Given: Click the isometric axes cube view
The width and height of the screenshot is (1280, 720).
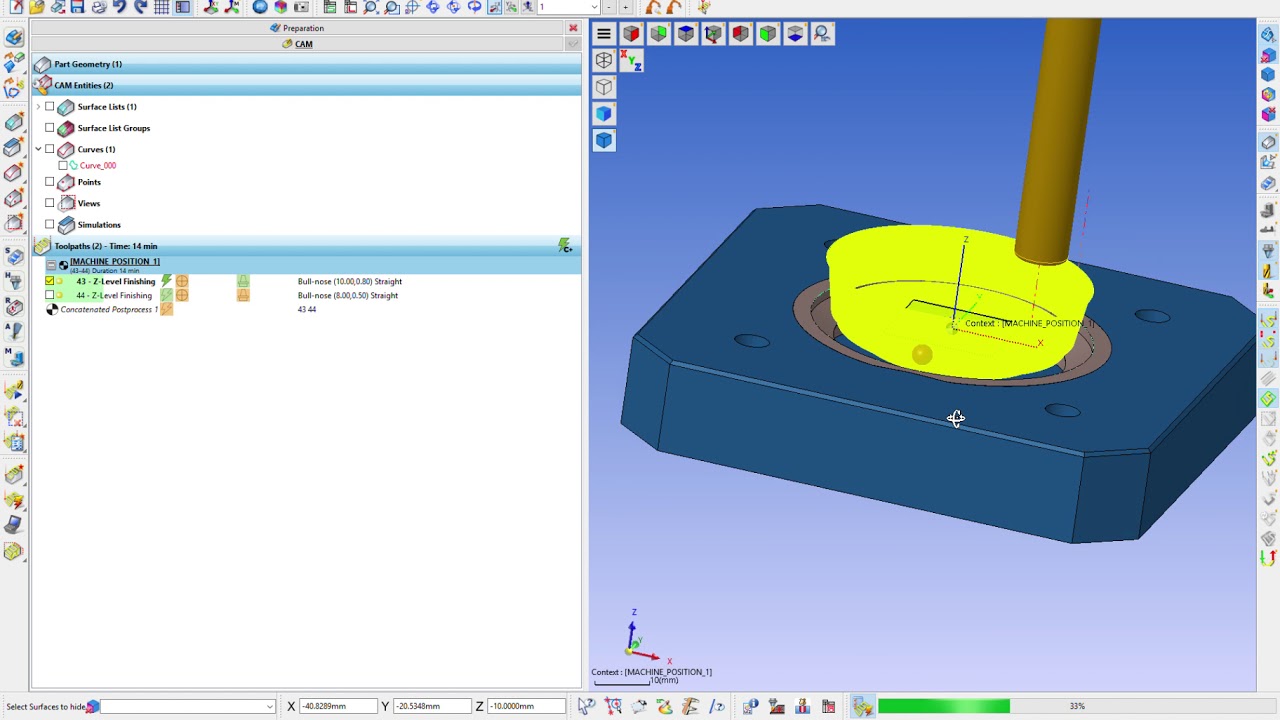Looking at the screenshot, I should pyautogui.click(x=713, y=34).
